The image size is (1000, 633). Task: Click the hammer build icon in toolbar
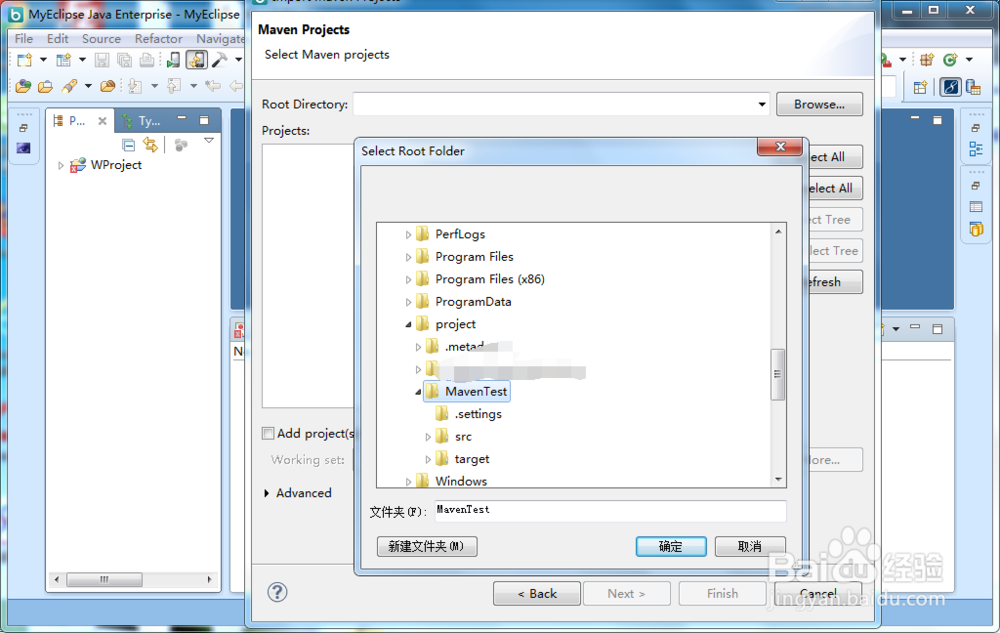click(x=219, y=60)
